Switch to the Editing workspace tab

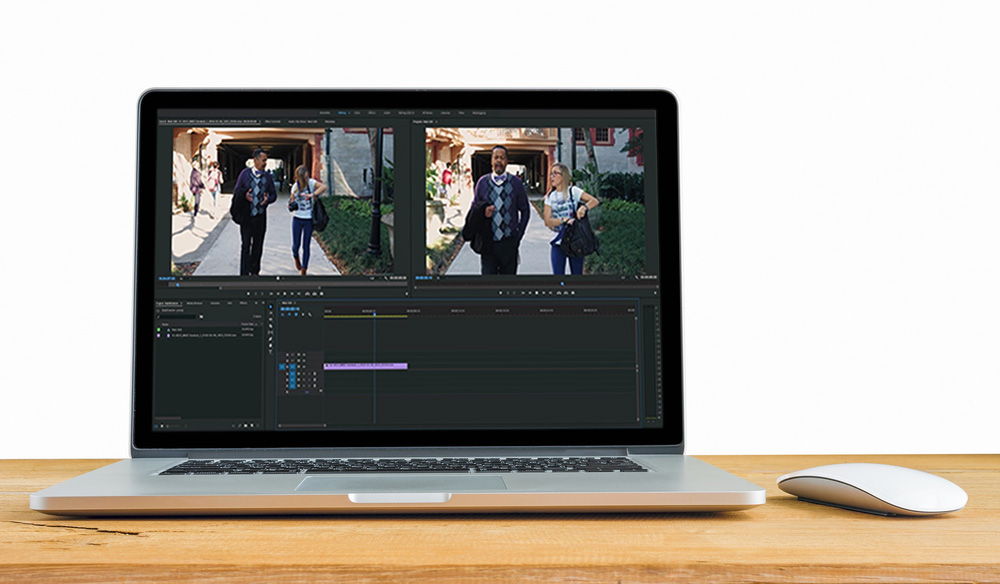[x=343, y=113]
